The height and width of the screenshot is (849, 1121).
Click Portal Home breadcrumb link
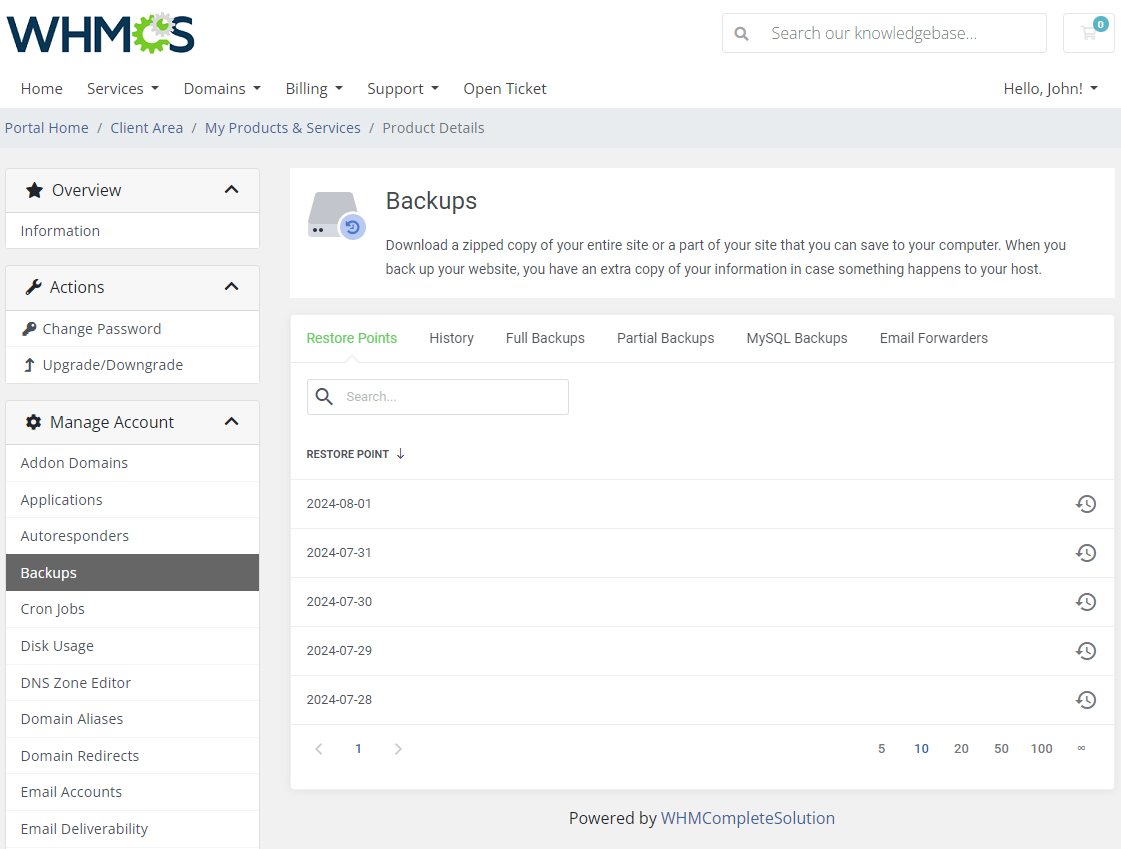(46, 128)
